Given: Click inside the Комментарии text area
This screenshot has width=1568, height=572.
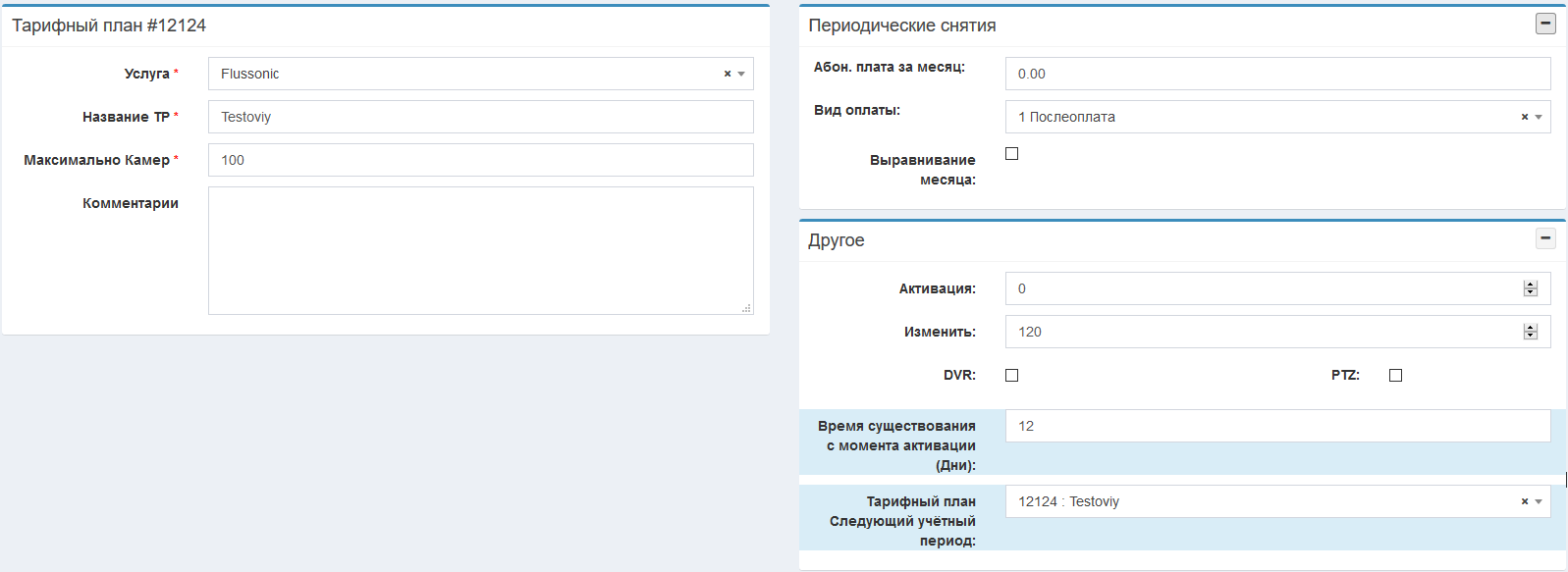Looking at the screenshot, I should (x=480, y=250).
